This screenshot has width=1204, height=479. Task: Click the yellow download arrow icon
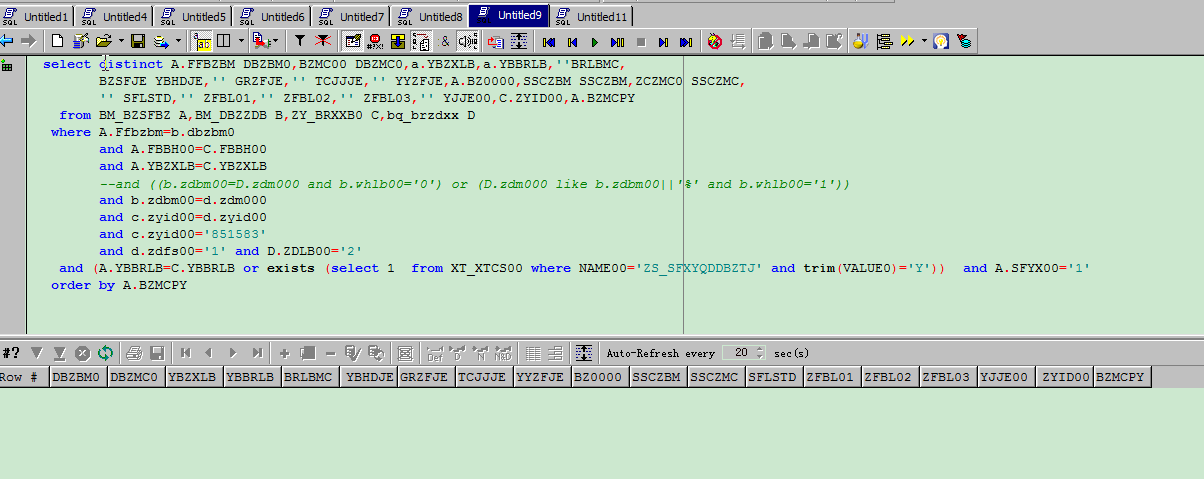pyautogui.click(x=398, y=41)
